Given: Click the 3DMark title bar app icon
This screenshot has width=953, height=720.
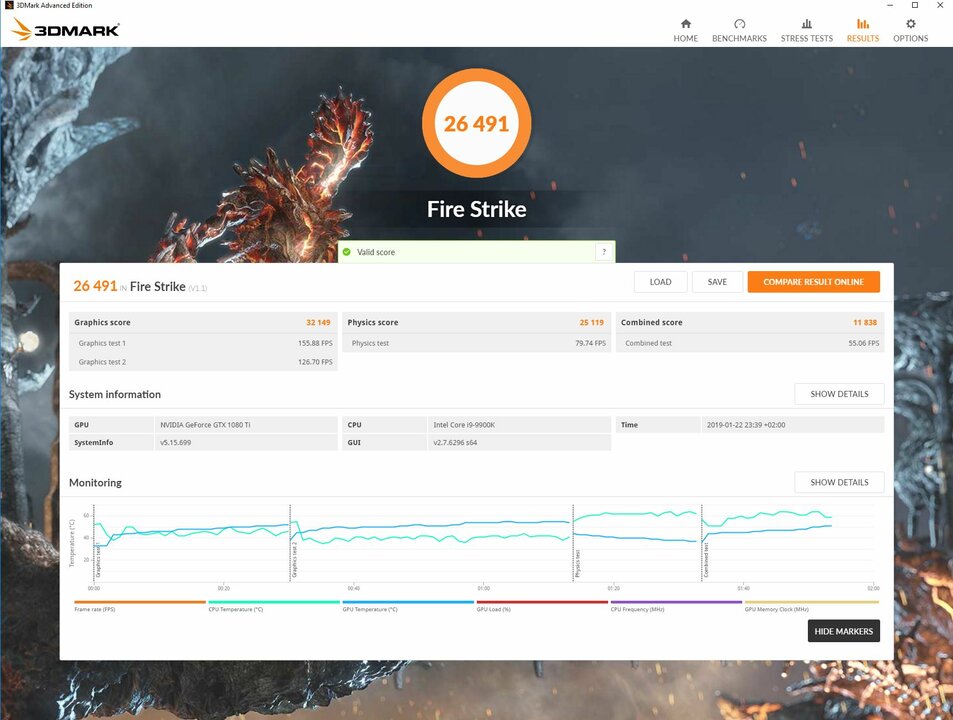Looking at the screenshot, I should coord(9,5).
